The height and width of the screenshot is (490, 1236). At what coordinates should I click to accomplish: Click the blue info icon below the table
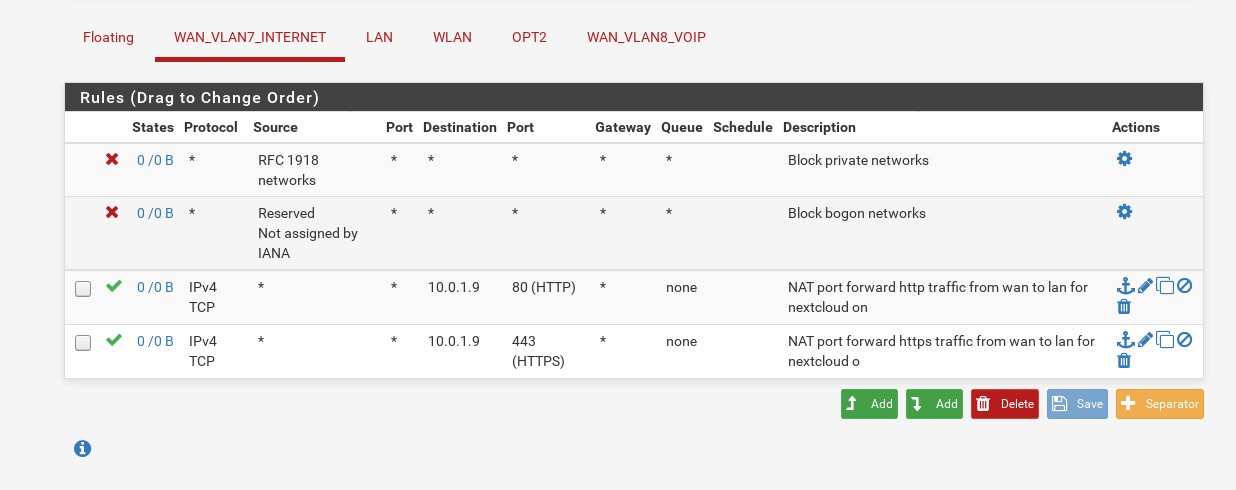click(x=83, y=449)
